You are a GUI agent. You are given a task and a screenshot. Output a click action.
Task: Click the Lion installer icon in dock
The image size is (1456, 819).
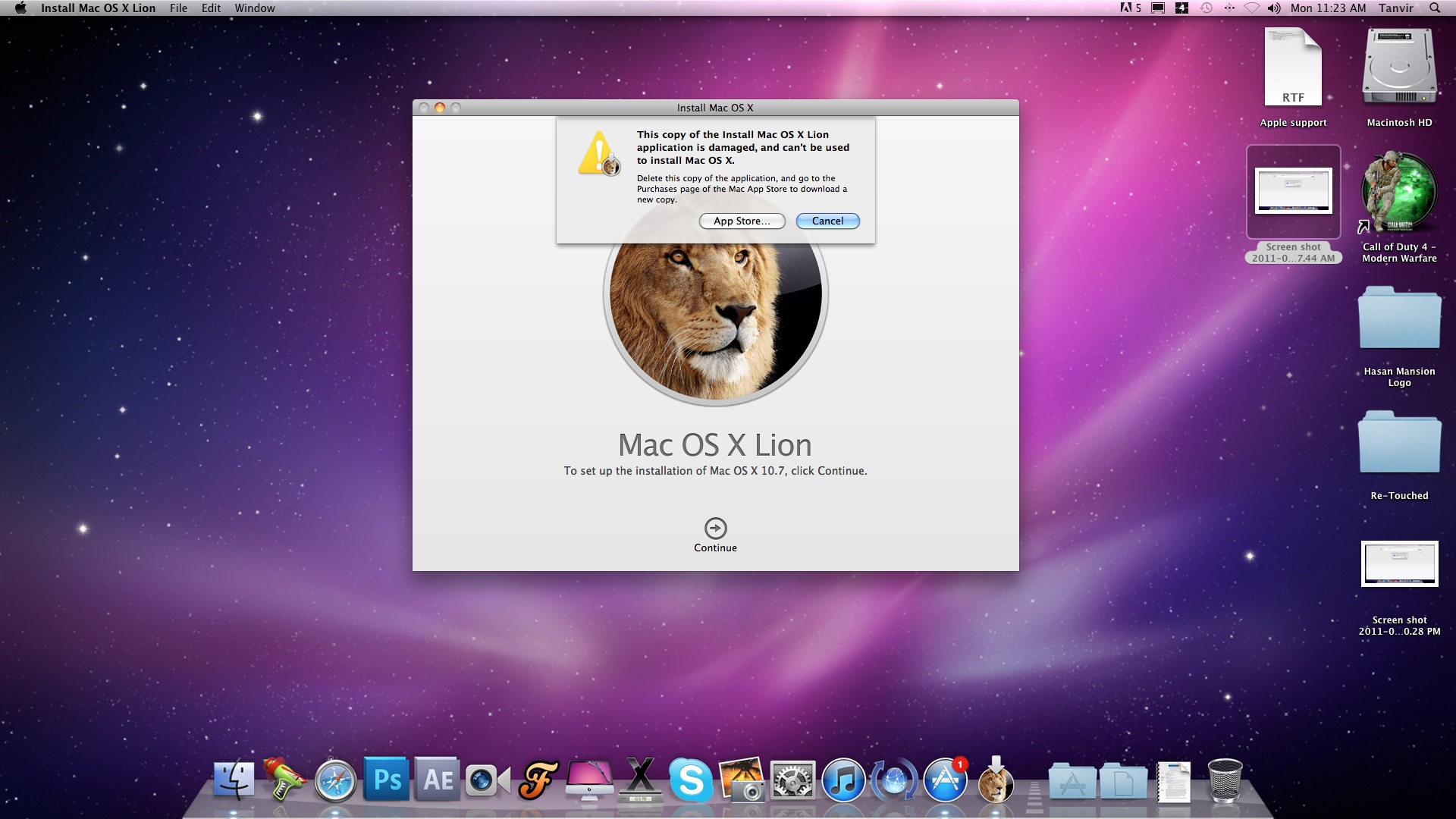pyautogui.click(x=996, y=780)
